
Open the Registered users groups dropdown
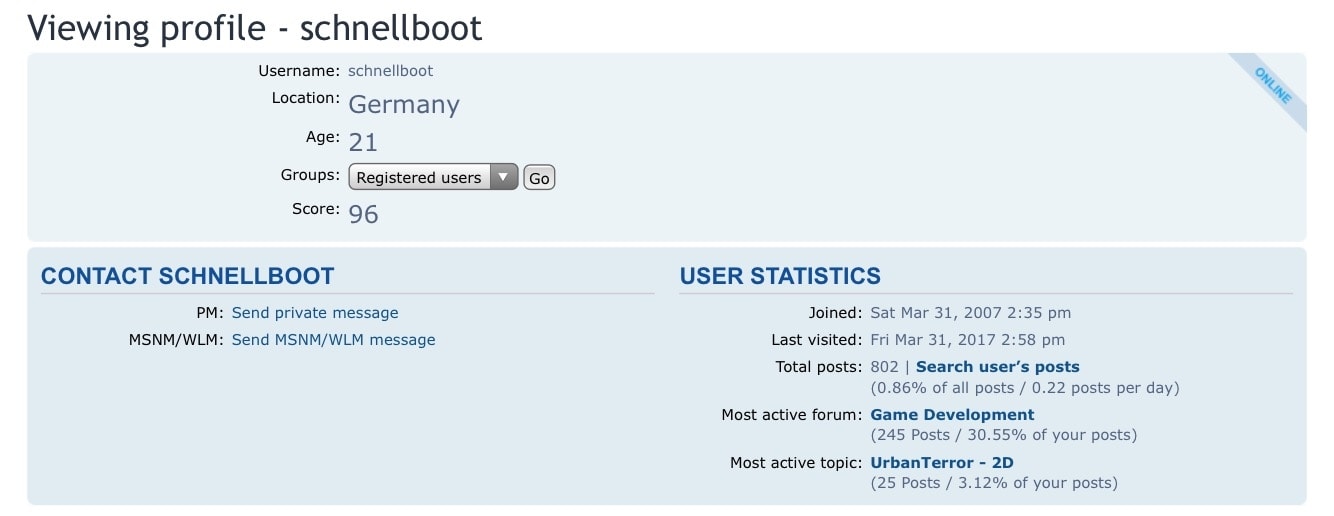[432, 178]
